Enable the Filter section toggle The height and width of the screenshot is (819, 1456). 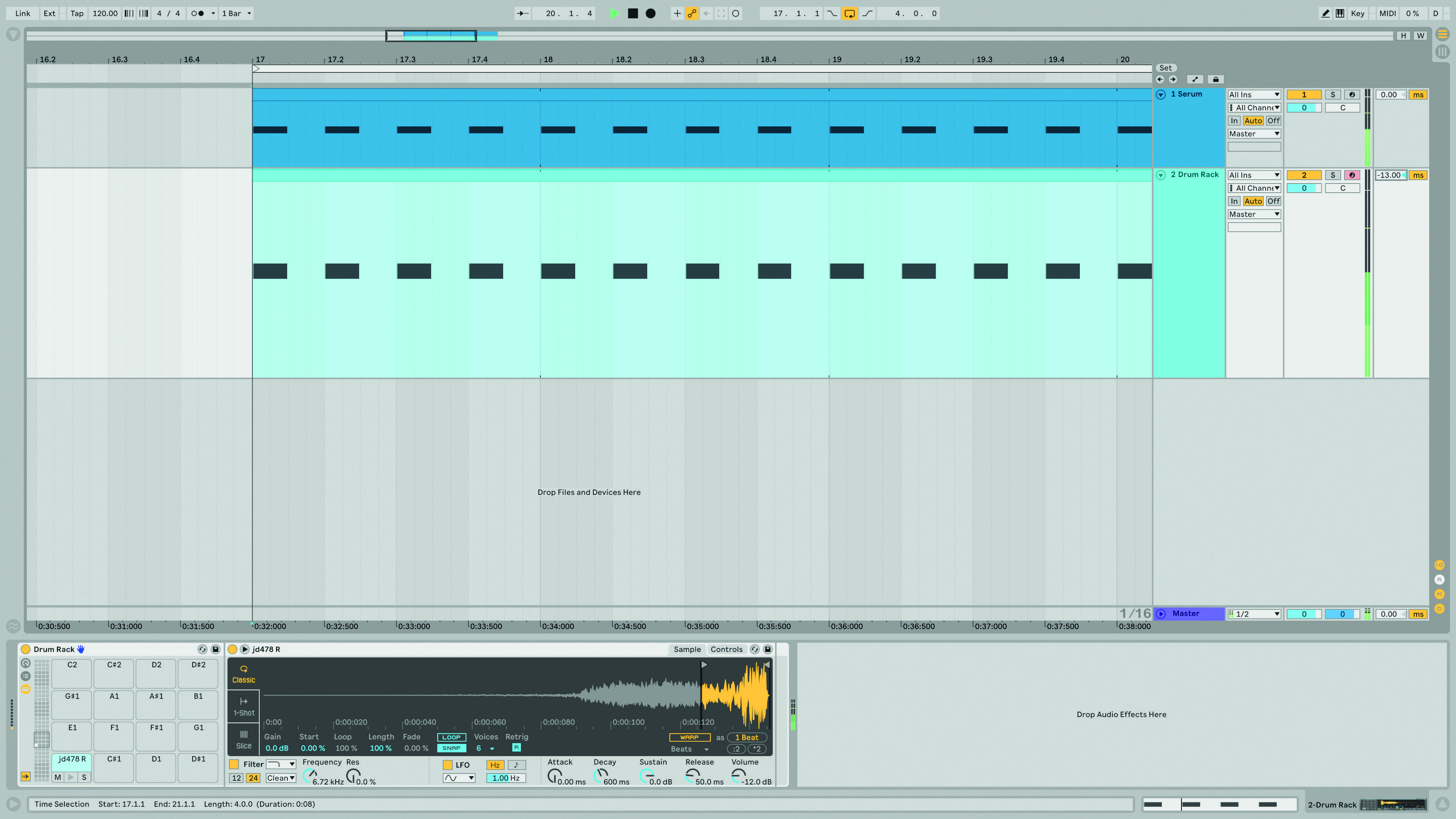point(234,765)
